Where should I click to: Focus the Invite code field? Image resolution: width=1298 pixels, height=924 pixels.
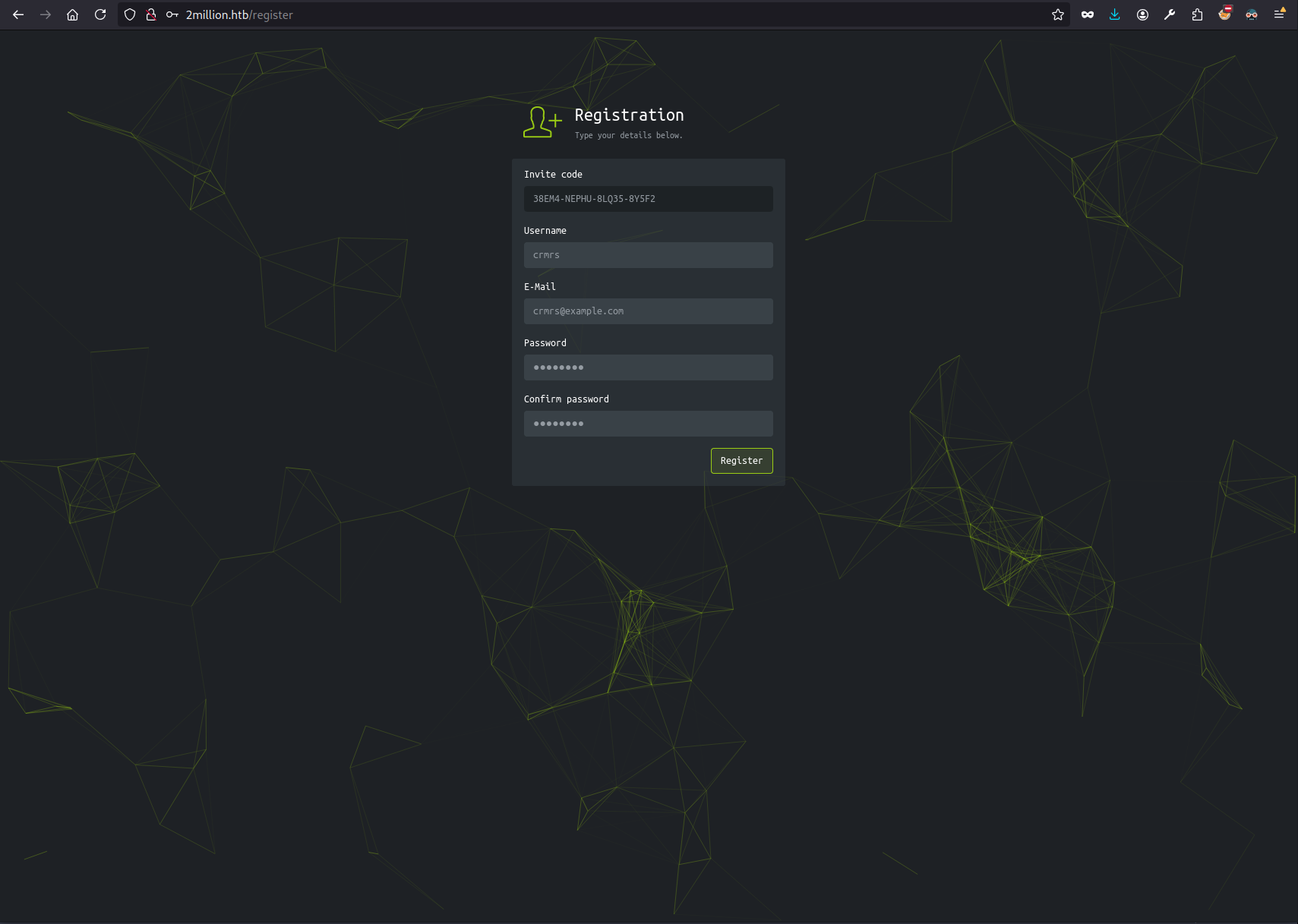click(x=648, y=199)
